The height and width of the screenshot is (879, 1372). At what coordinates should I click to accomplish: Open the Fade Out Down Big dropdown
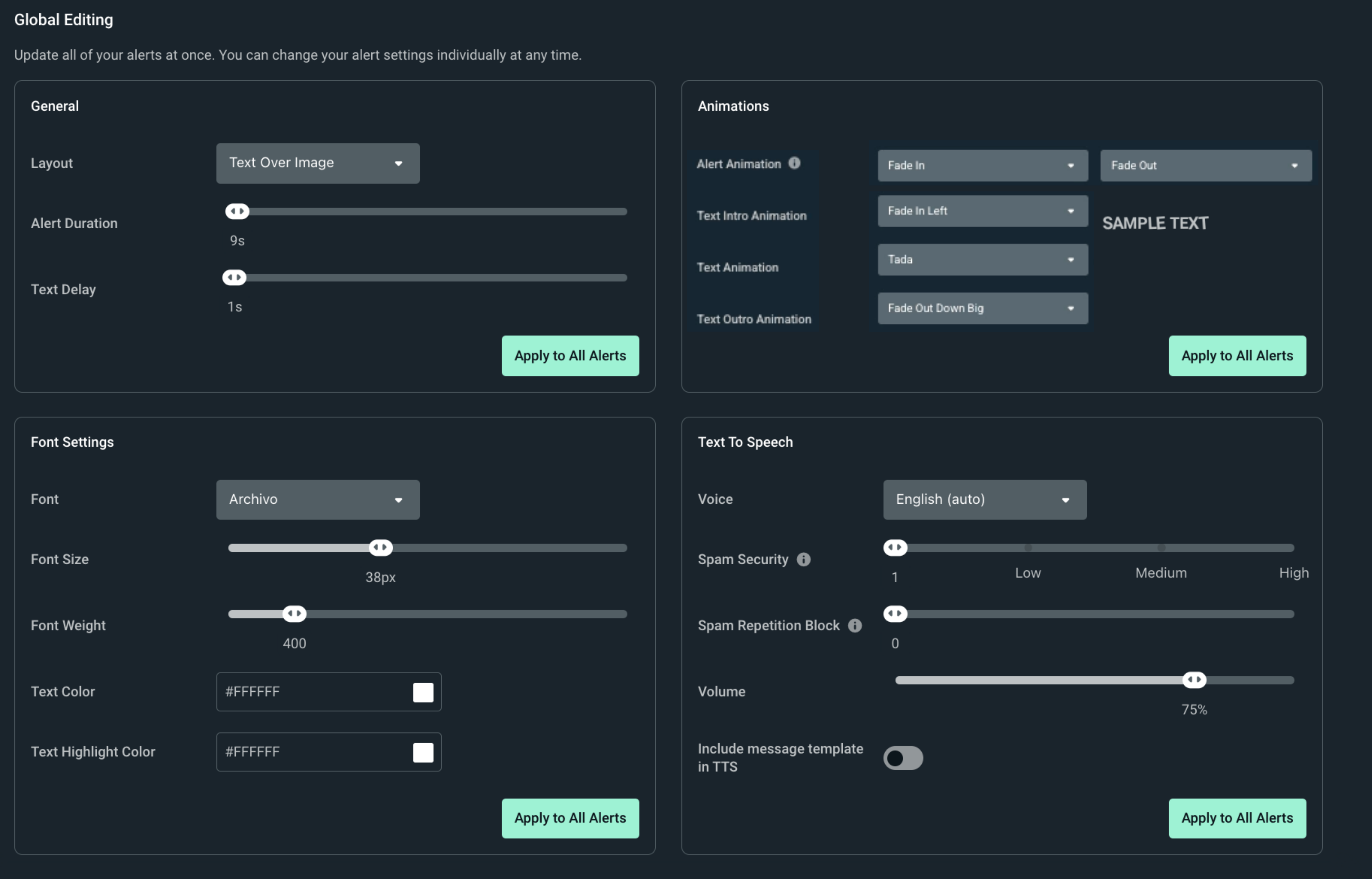pyautogui.click(x=982, y=308)
